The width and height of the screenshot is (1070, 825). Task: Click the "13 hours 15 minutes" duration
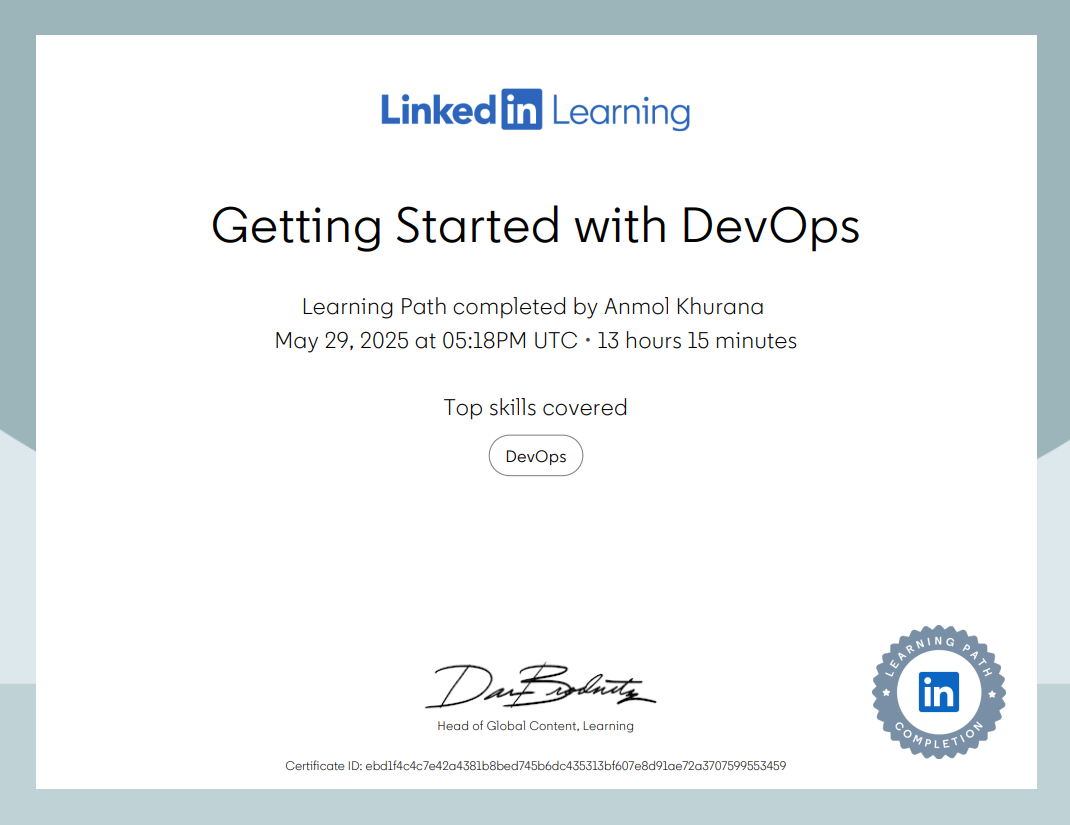(x=697, y=341)
